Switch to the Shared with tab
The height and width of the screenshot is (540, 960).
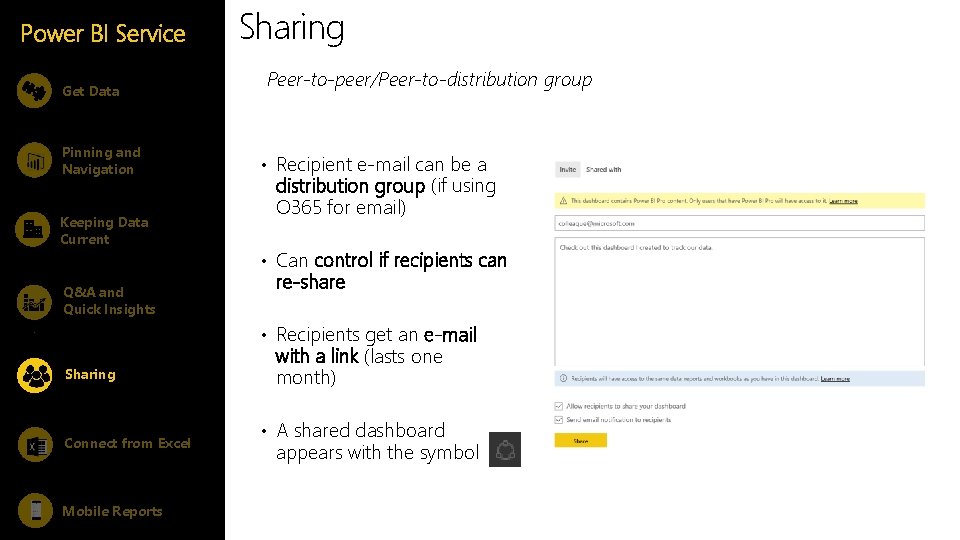[x=603, y=170]
